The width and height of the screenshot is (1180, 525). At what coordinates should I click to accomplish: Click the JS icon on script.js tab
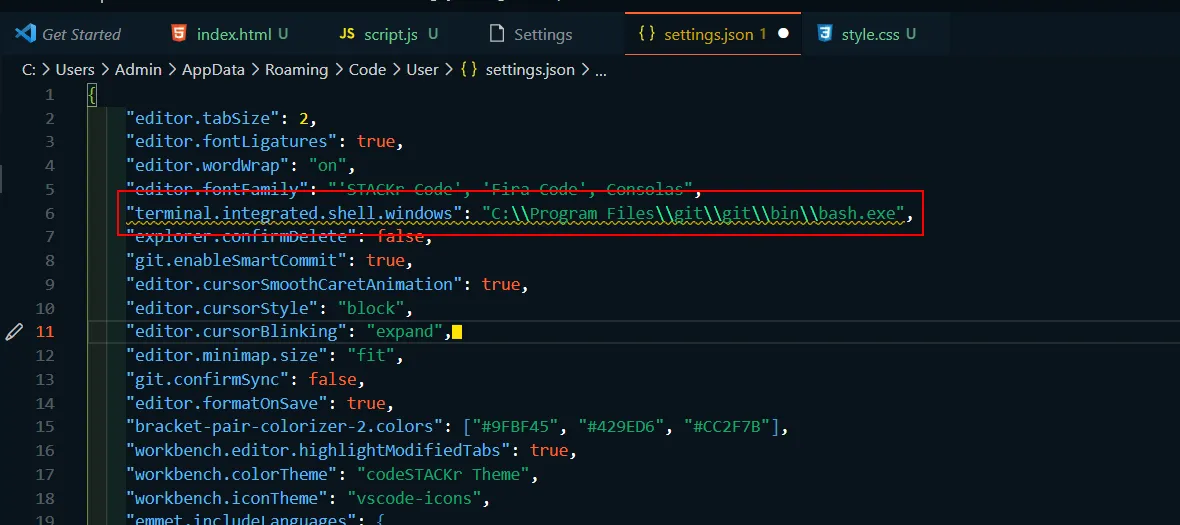pyautogui.click(x=346, y=34)
